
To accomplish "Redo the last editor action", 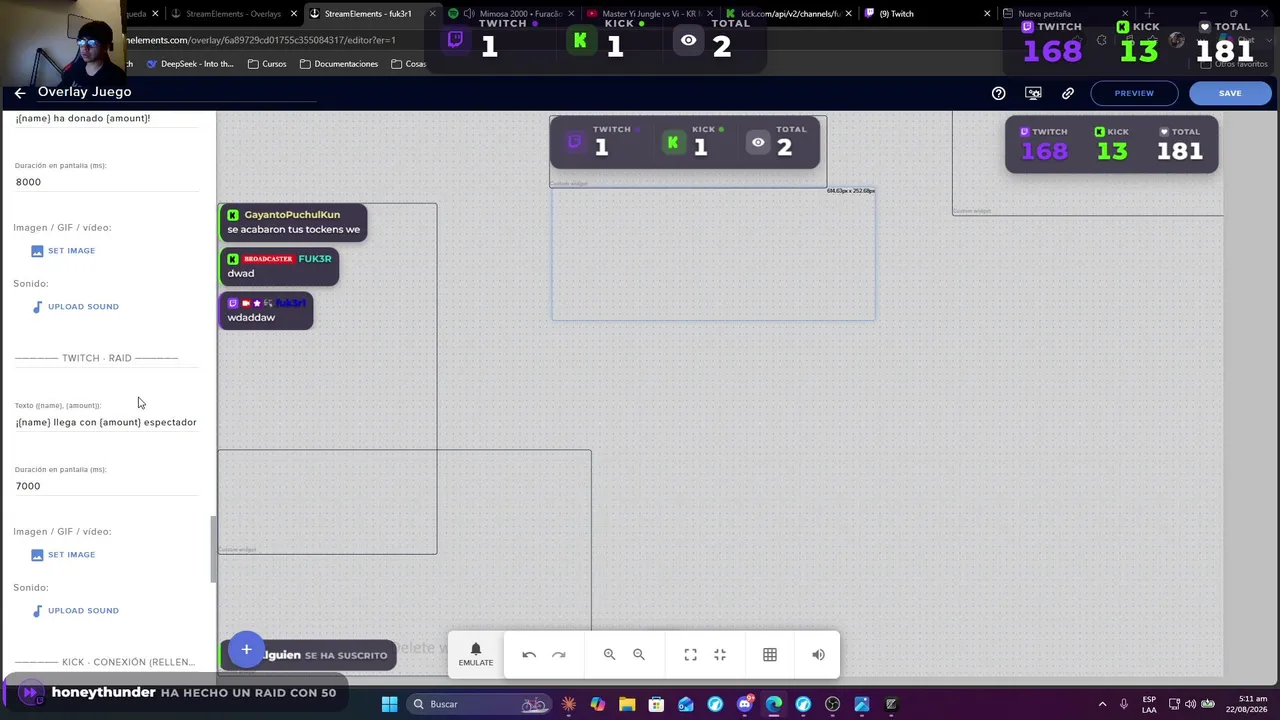I will coord(559,655).
